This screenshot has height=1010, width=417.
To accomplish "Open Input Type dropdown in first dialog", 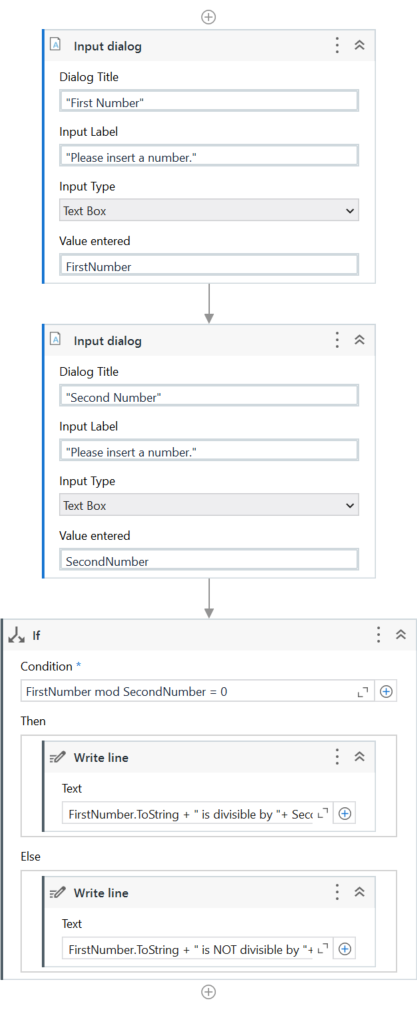I will coord(209,211).
